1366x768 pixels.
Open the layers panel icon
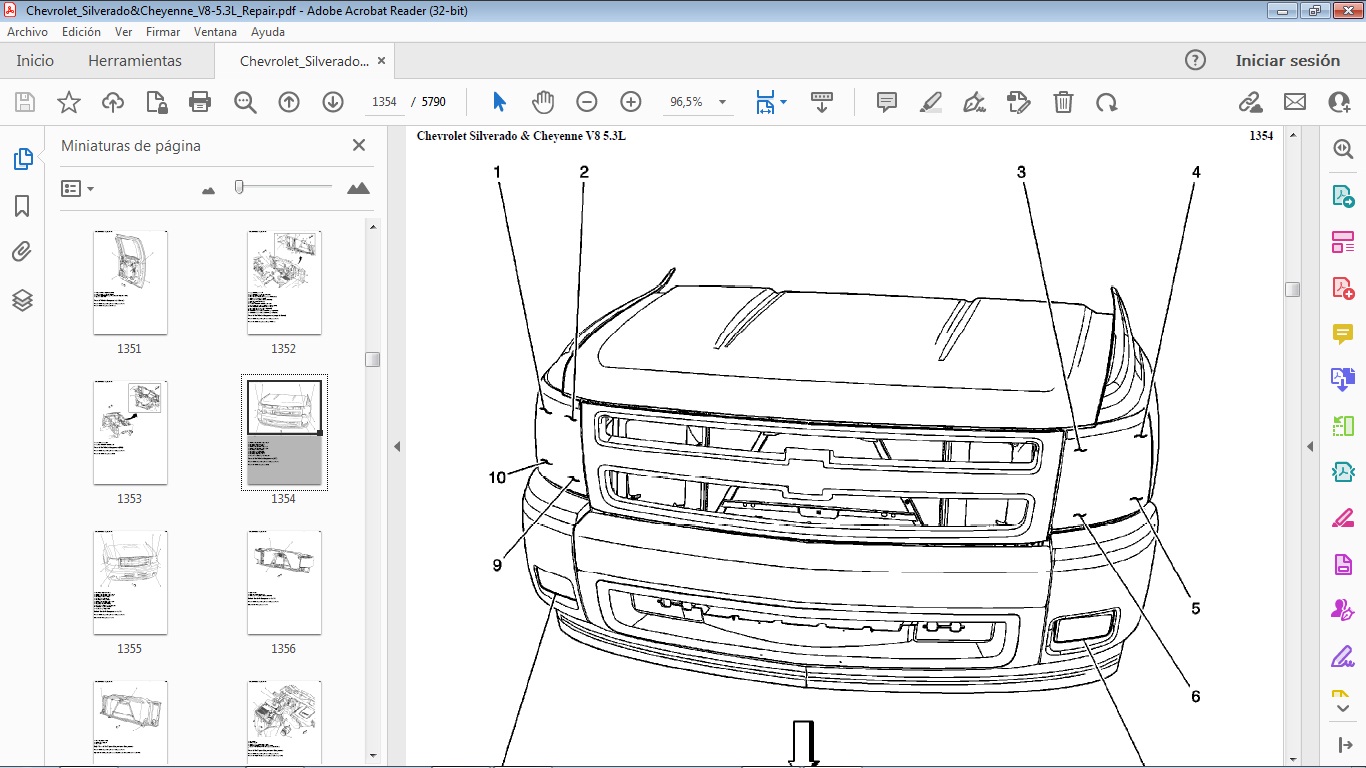coord(22,300)
